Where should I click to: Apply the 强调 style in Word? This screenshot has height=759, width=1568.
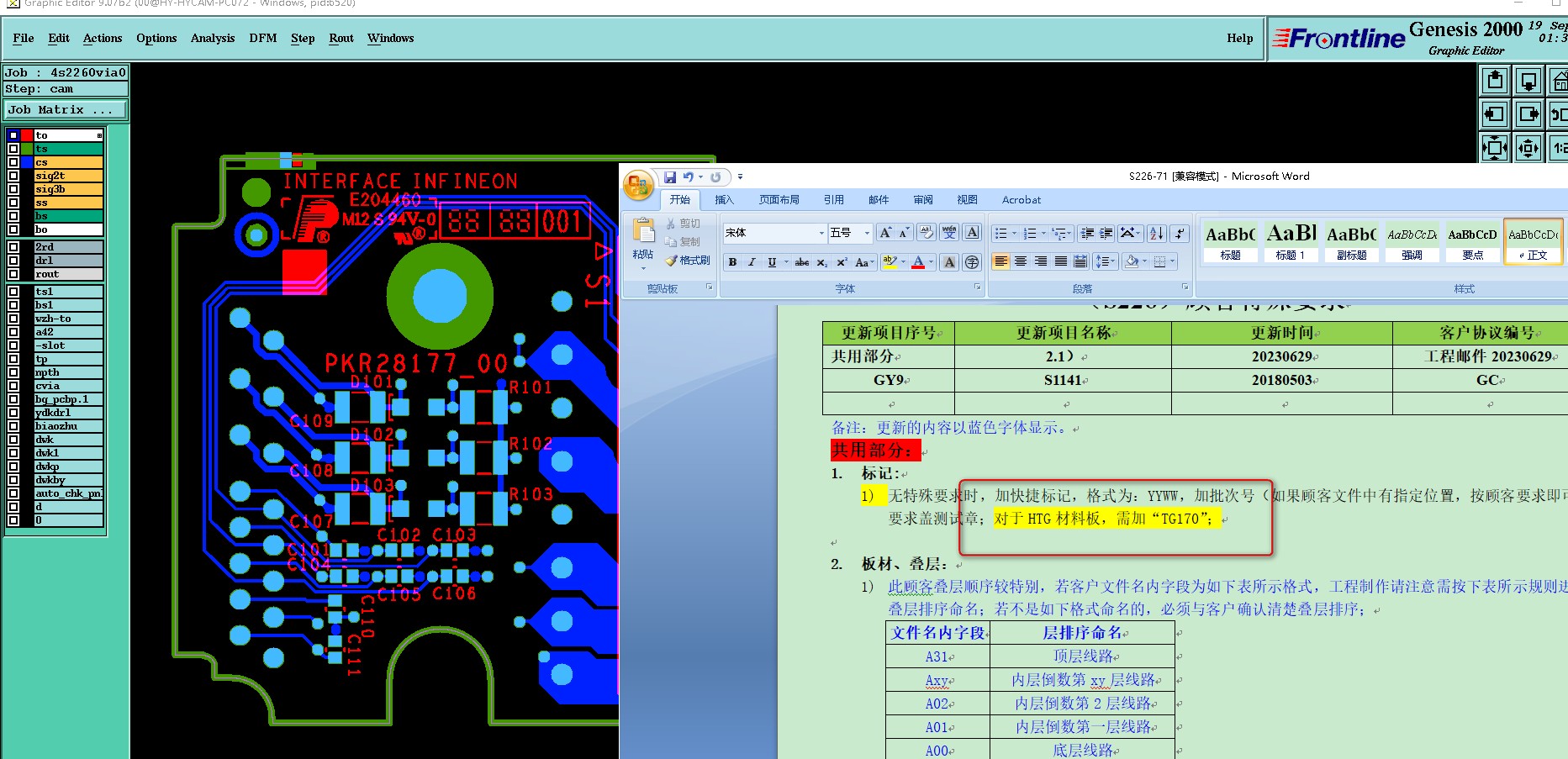[1412, 241]
